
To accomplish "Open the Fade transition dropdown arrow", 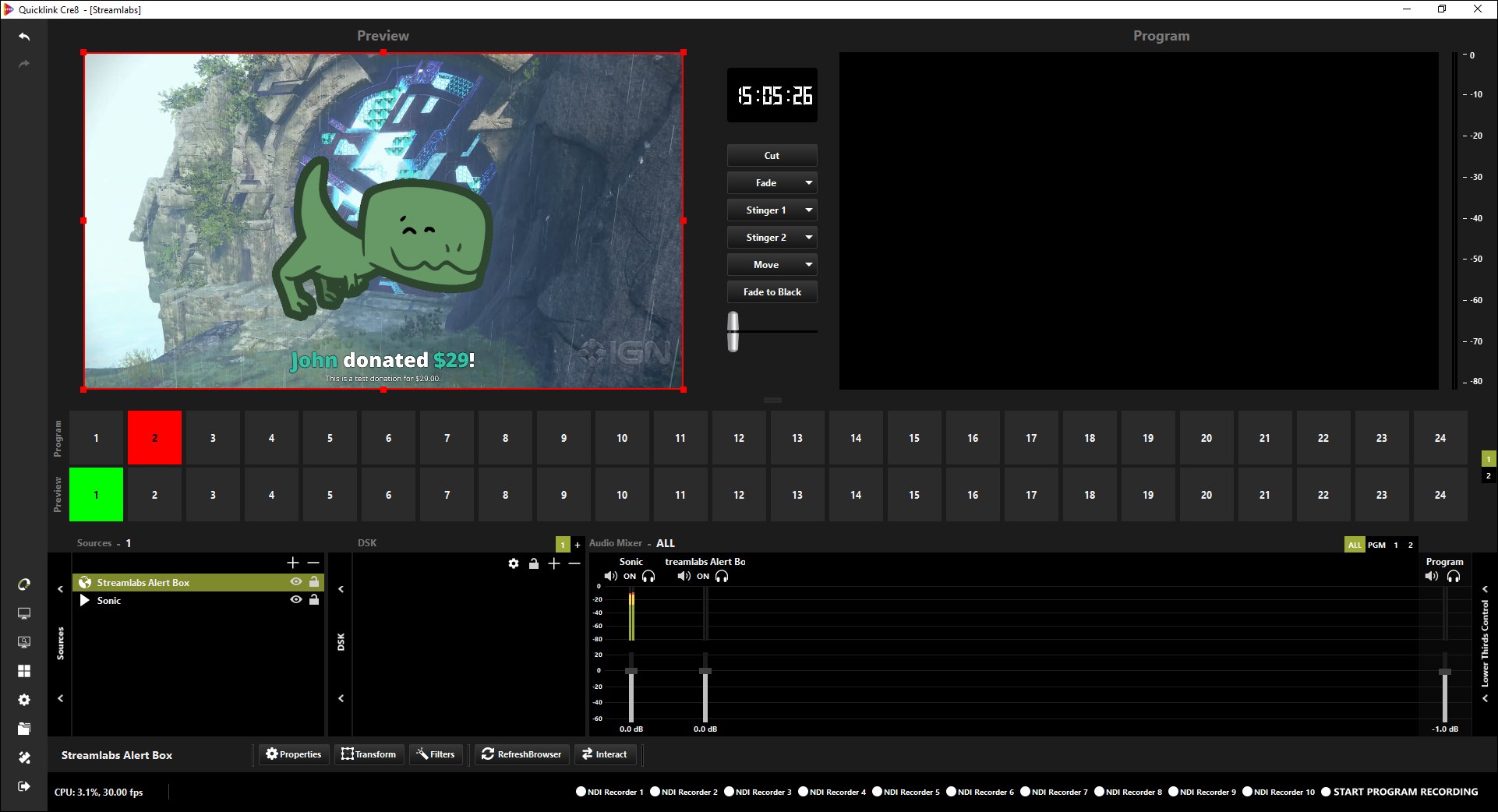I will (x=809, y=183).
